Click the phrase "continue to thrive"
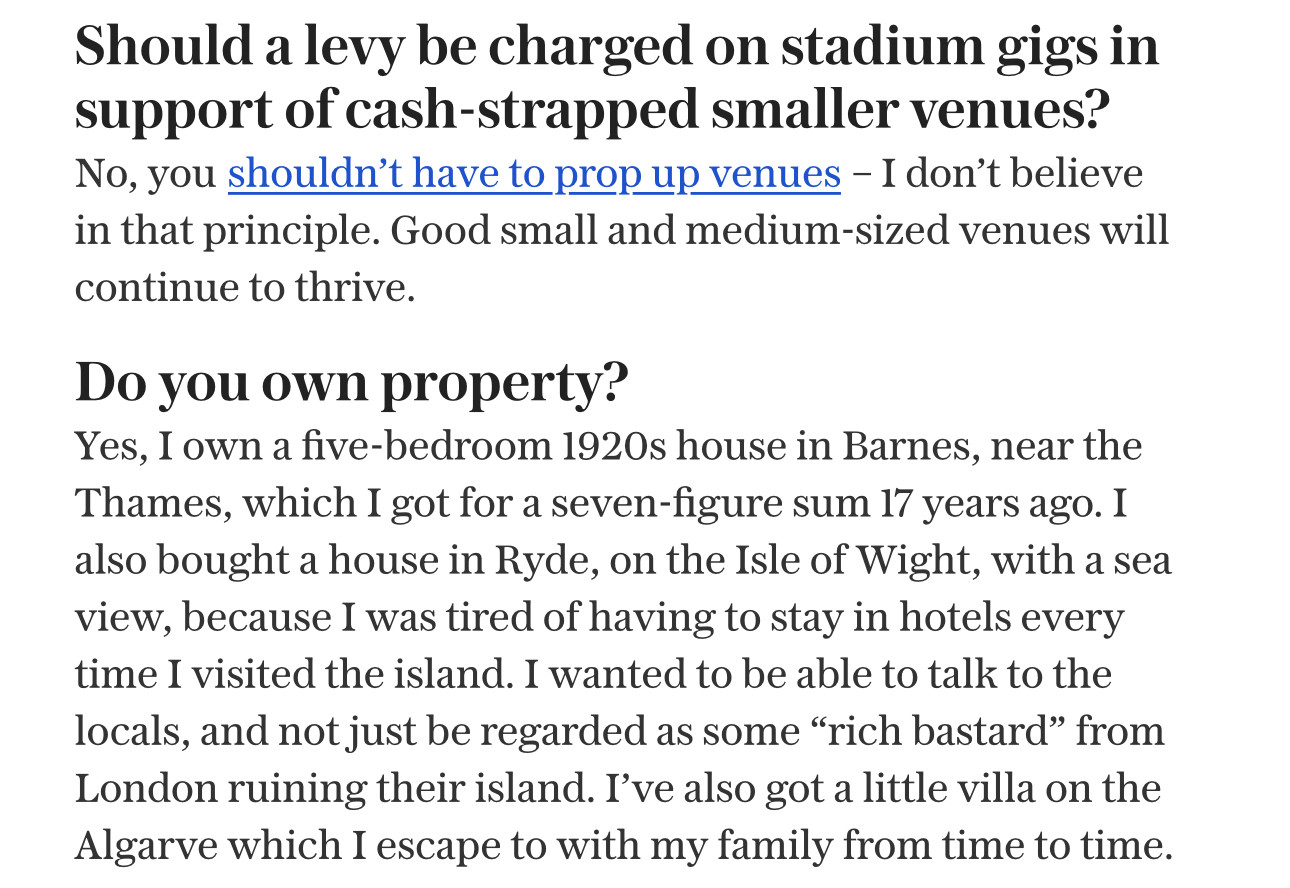This screenshot has width=1290, height=888. 243,288
